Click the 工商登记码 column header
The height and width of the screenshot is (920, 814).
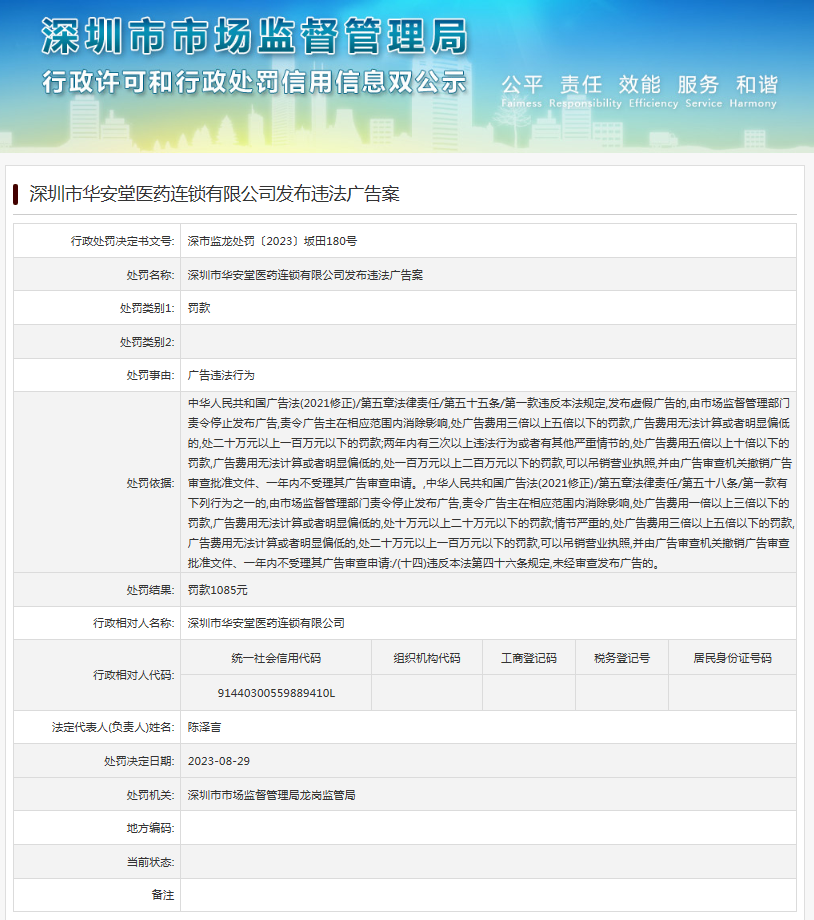pyautogui.click(x=529, y=658)
